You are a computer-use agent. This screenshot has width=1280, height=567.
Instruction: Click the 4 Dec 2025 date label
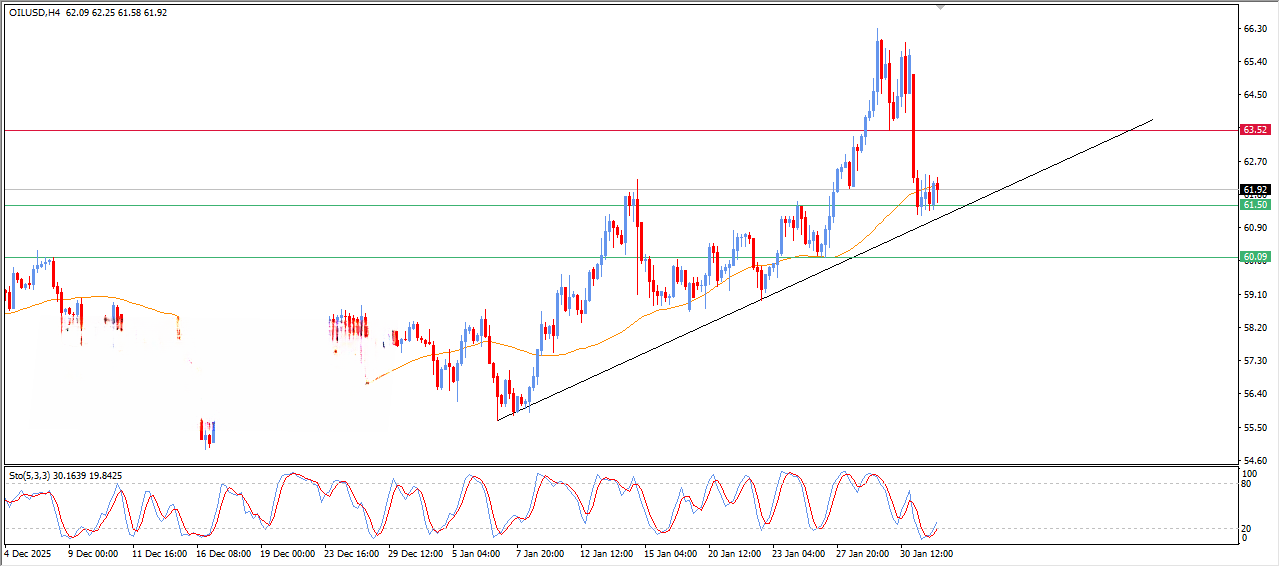(x=30, y=552)
